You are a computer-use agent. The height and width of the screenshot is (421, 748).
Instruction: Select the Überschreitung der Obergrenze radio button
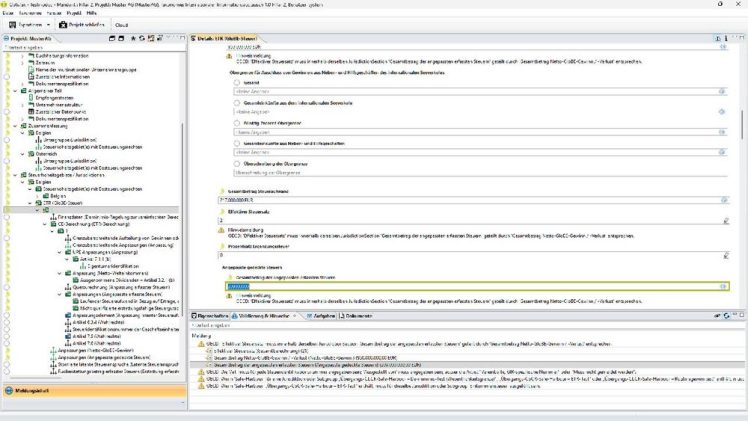pyautogui.click(x=237, y=164)
